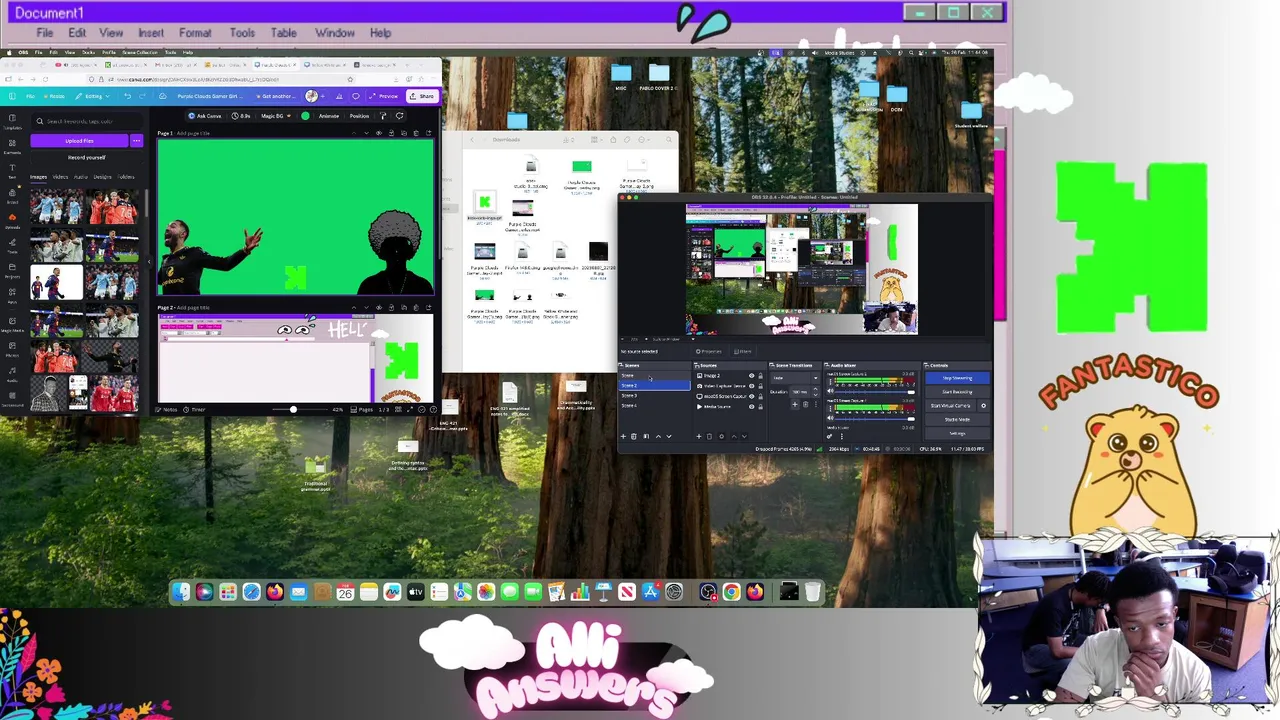Image resolution: width=1280 pixels, height=720 pixels.
Task: Open virtual camera settings gear in OBS
Action: [x=984, y=406]
